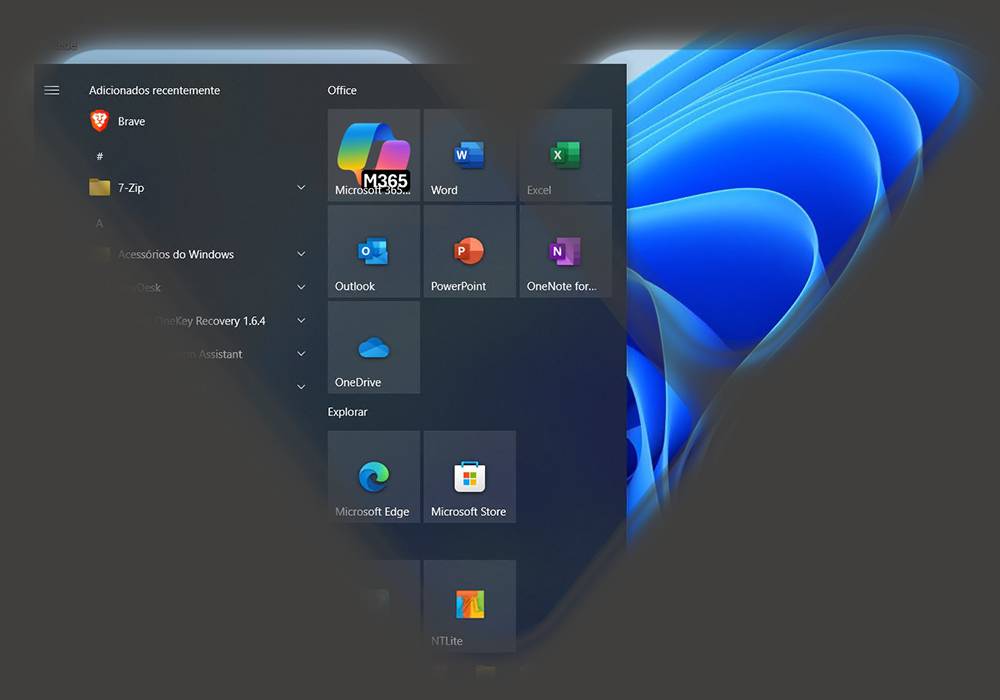Select the OneKey Recovery 1.6.4 entry
The width and height of the screenshot is (1000, 700).
pos(198,321)
